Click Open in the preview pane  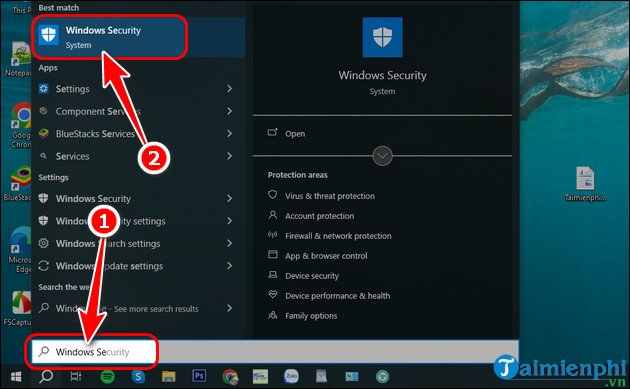295,134
